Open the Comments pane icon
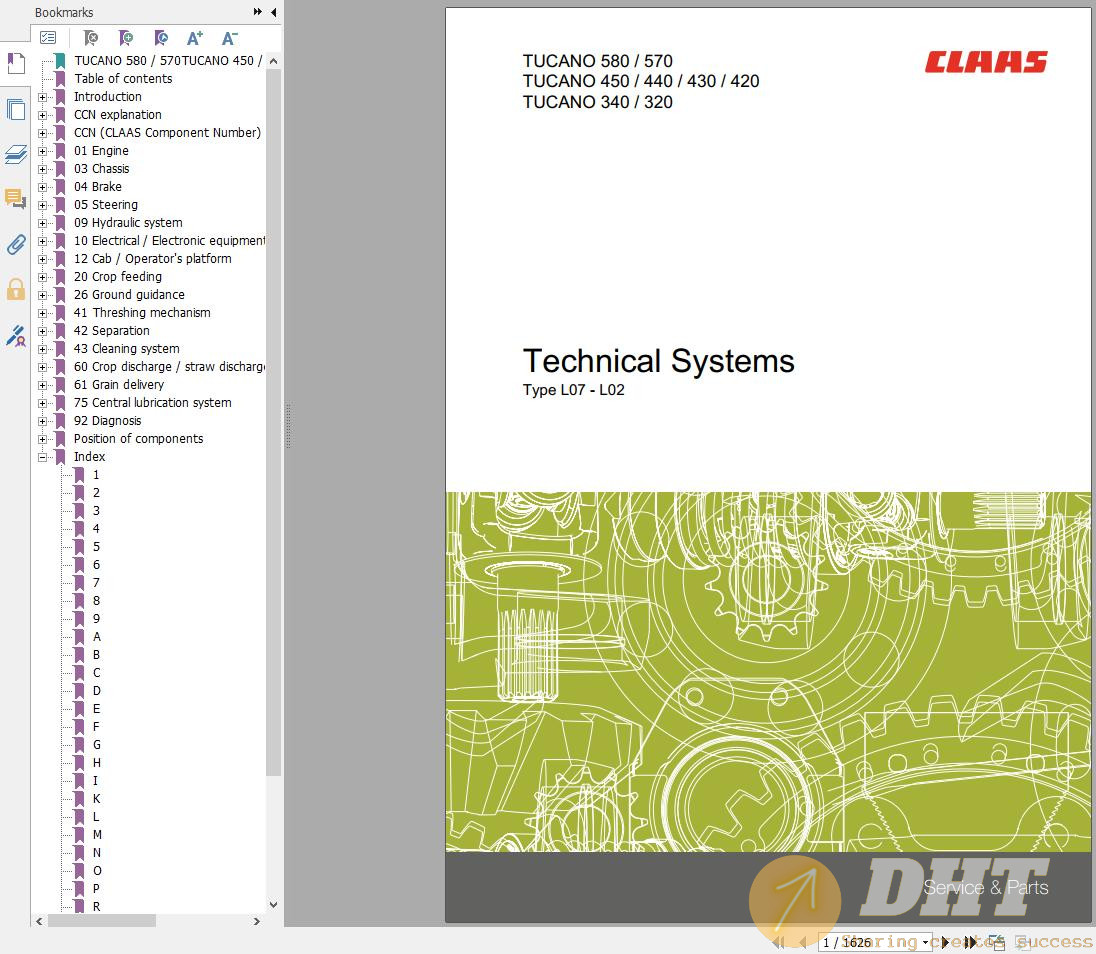 click(16, 199)
